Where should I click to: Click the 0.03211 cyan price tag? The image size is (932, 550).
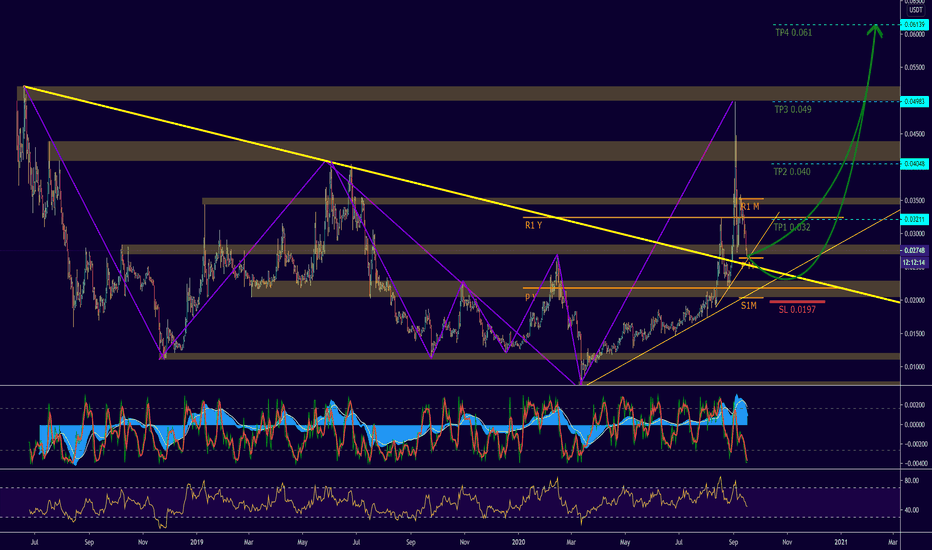(x=914, y=219)
